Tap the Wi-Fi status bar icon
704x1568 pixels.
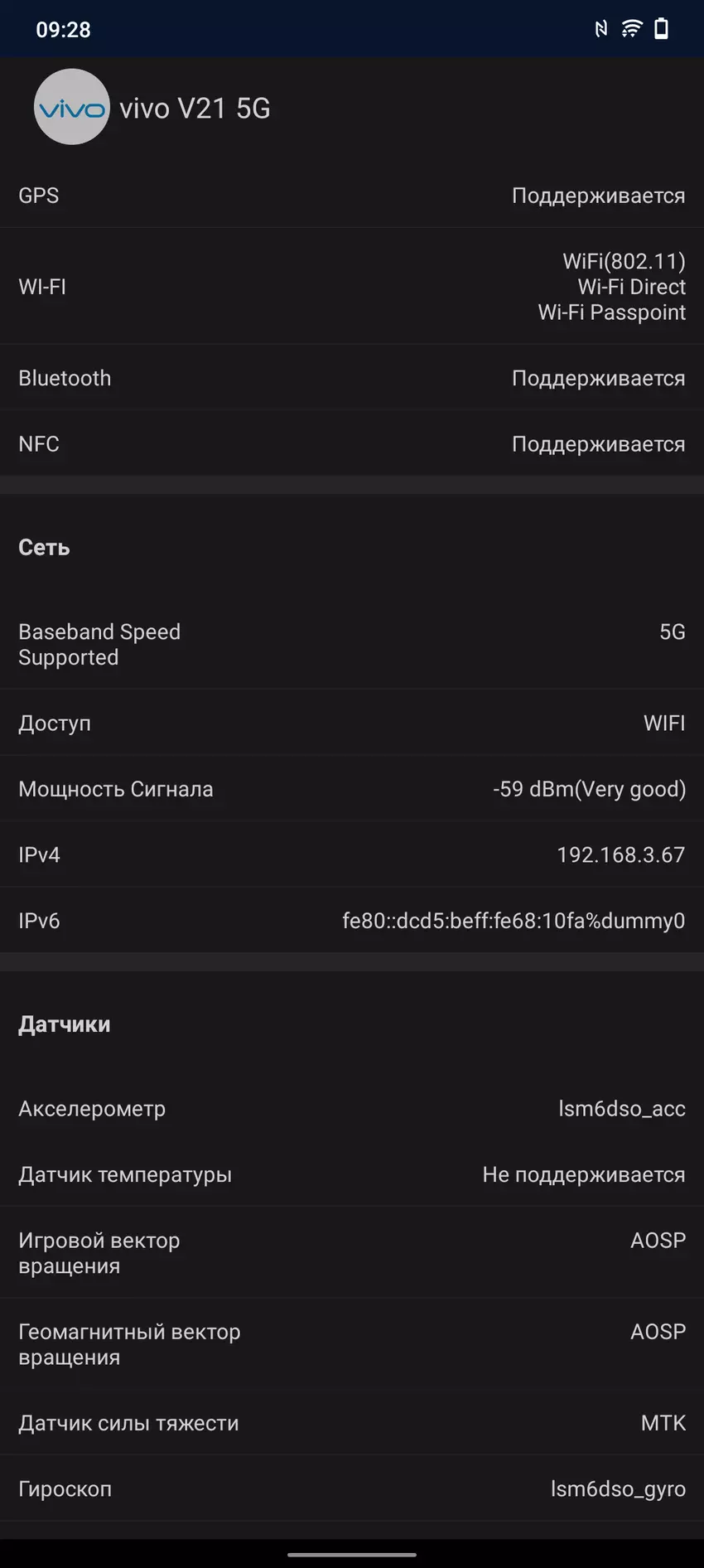pyautogui.click(x=631, y=29)
